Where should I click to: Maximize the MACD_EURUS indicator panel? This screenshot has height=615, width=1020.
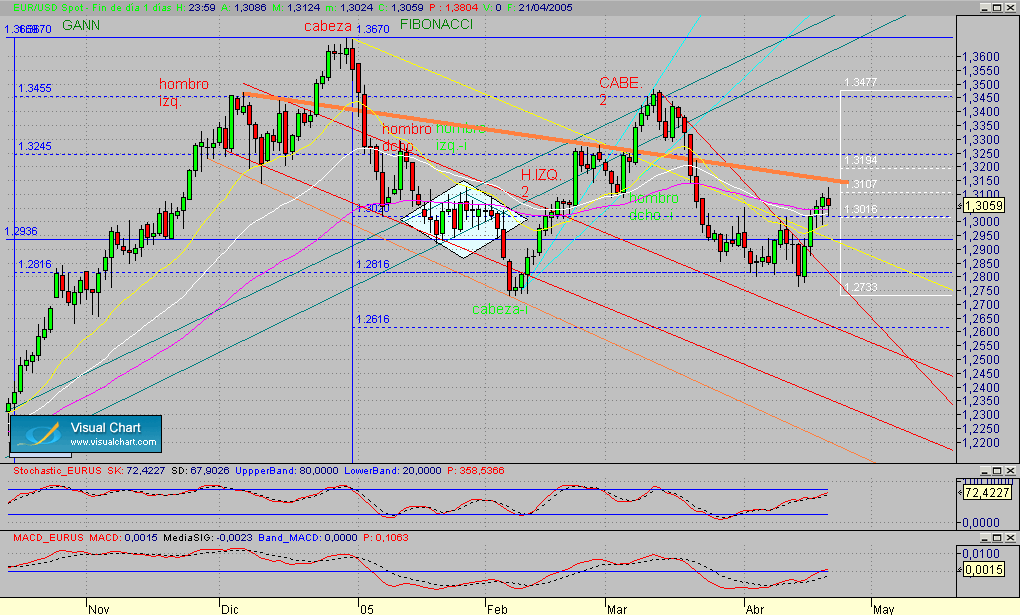click(x=997, y=538)
